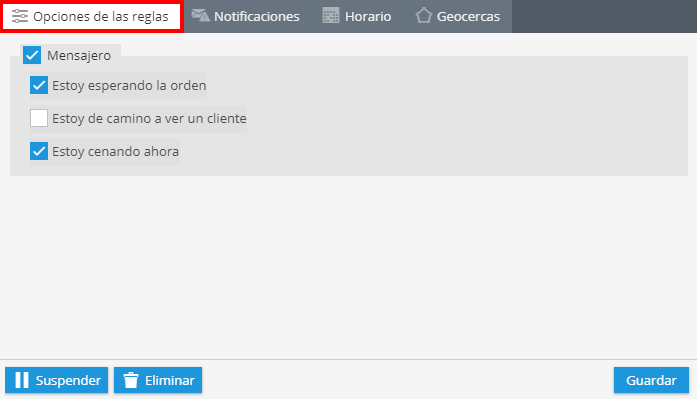
Task: Save the changes with Guardar
Action: tap(651, 380)
